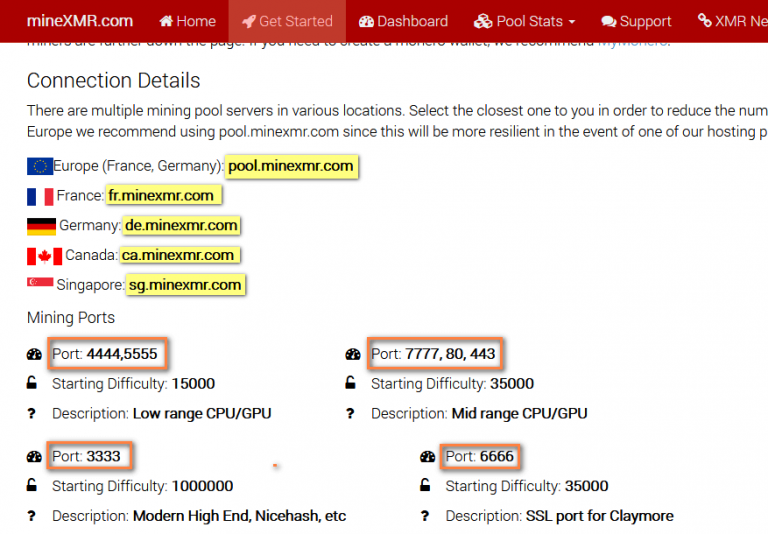Click the Port 3333 highlighted box
Viewport: 768px width, 534px height.
[88, 457]
